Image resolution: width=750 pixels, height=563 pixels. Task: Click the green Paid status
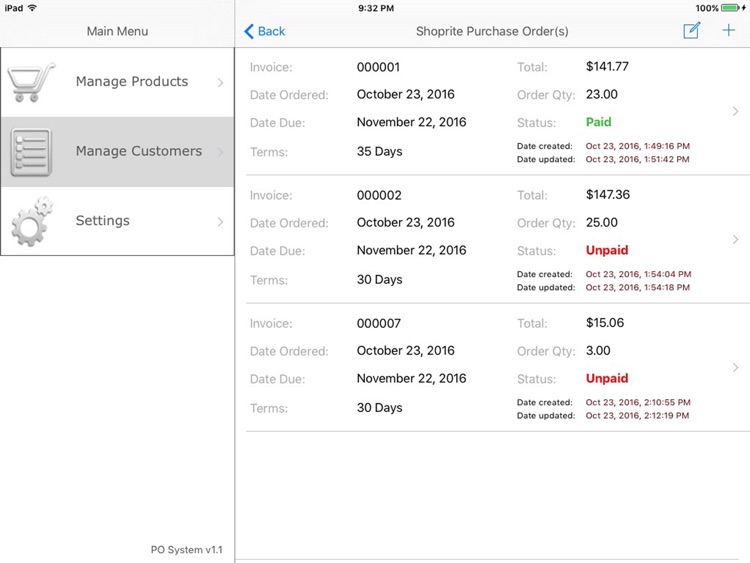(x=599, y=122)
